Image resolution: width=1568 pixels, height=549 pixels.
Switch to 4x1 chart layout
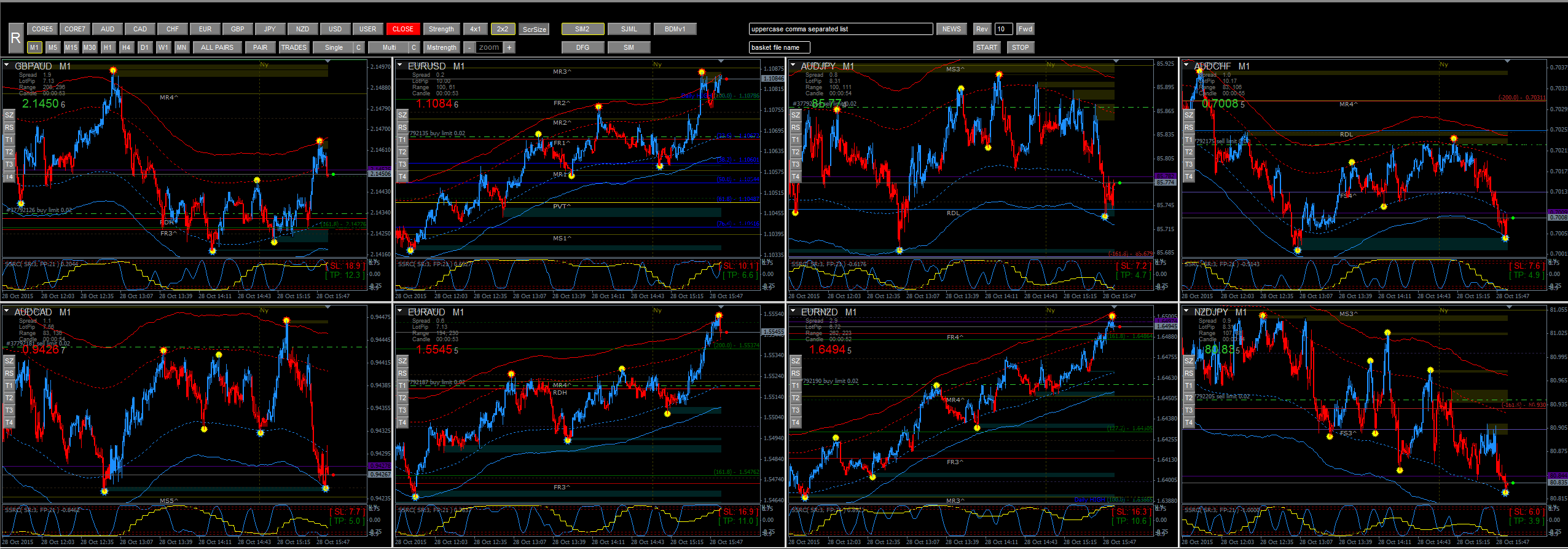click(476, 29)
